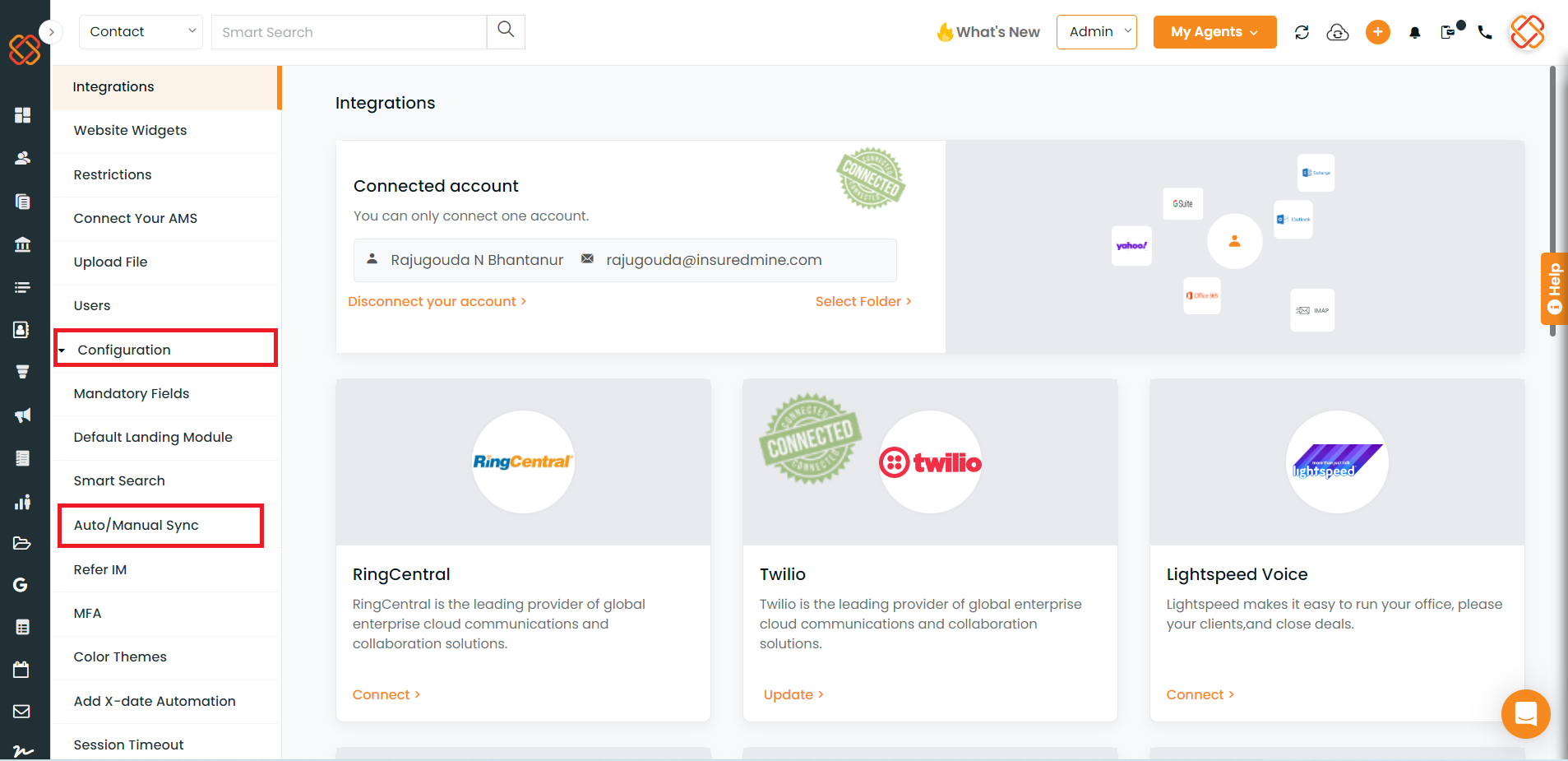1568x761 pixels.
Task: Open the list lines icon in sidebar
Action: click(23, 287)
